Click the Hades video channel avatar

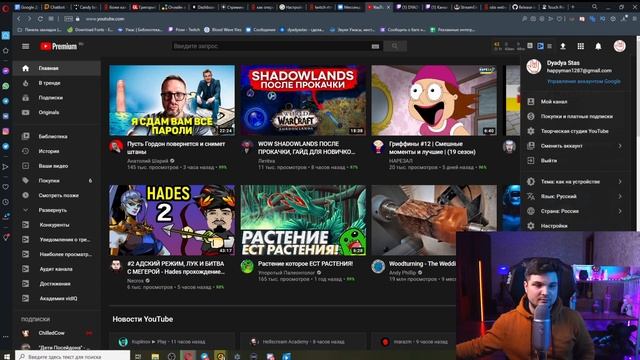(116, 266)
